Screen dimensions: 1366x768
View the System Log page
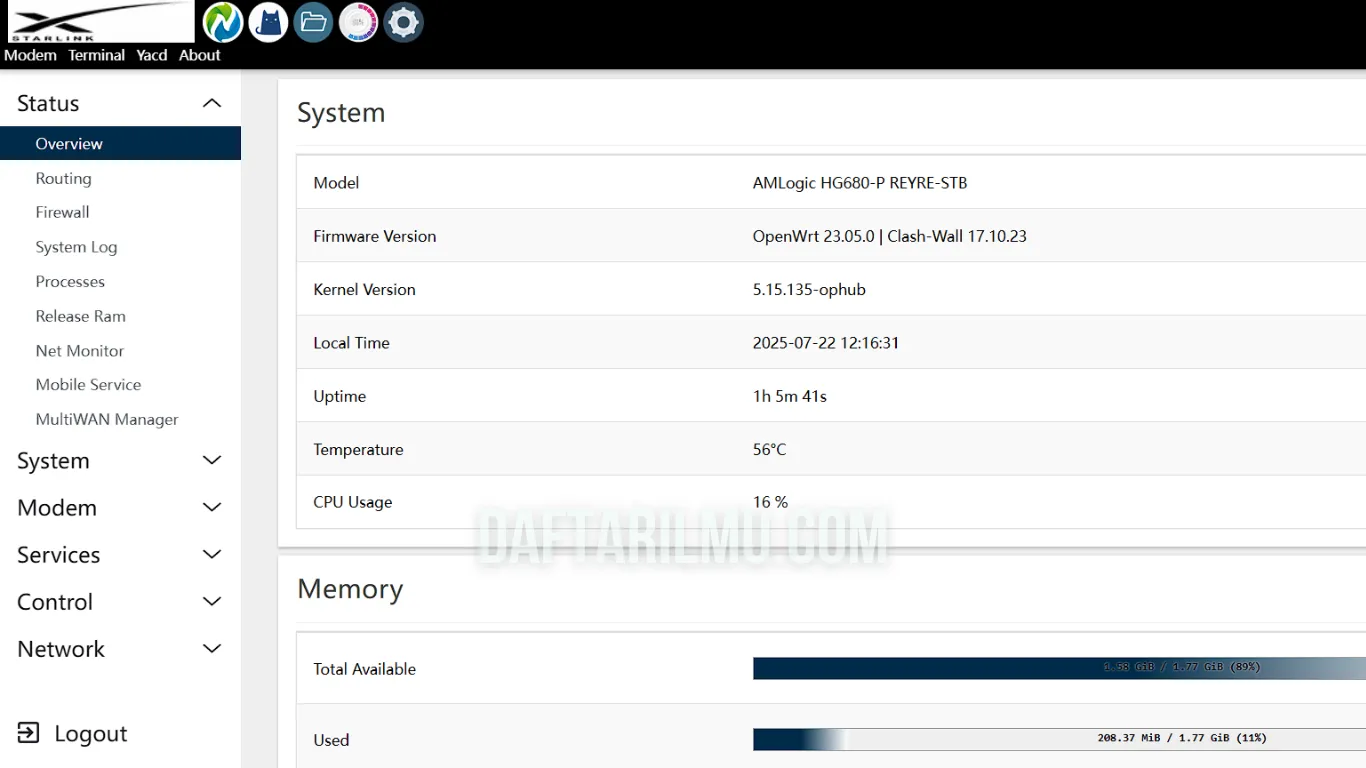pos(77,247)
